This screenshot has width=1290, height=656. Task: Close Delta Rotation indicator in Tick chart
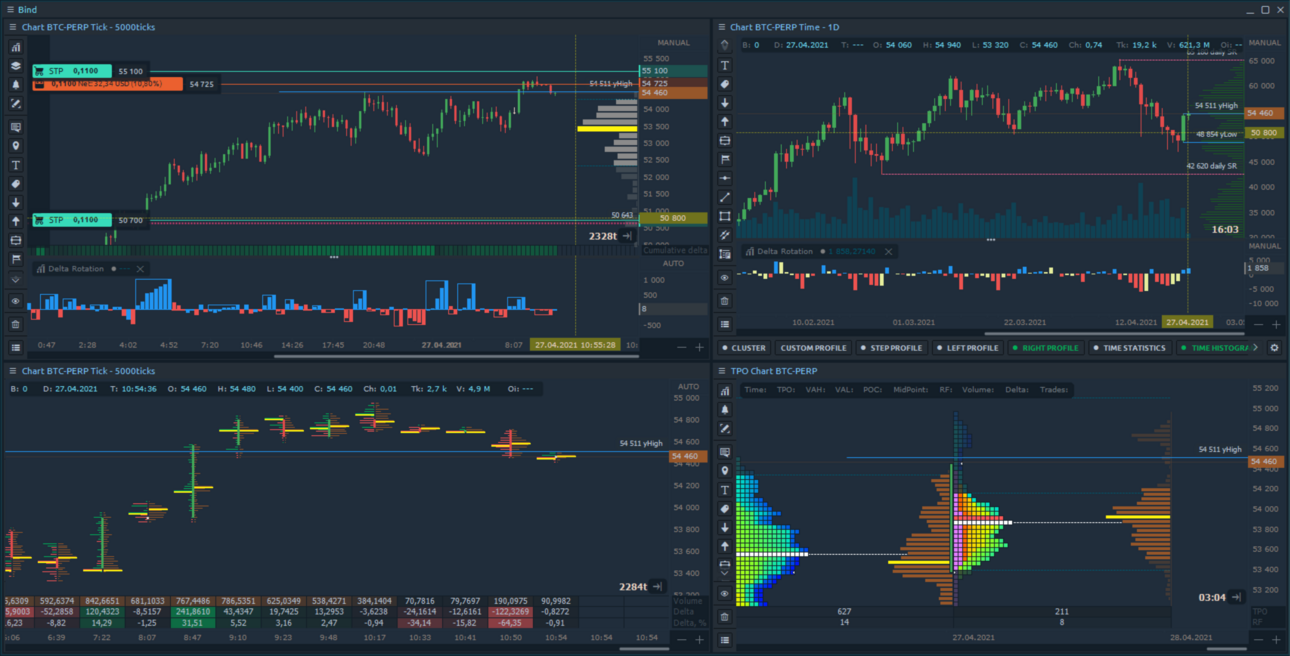coord(140,269)
